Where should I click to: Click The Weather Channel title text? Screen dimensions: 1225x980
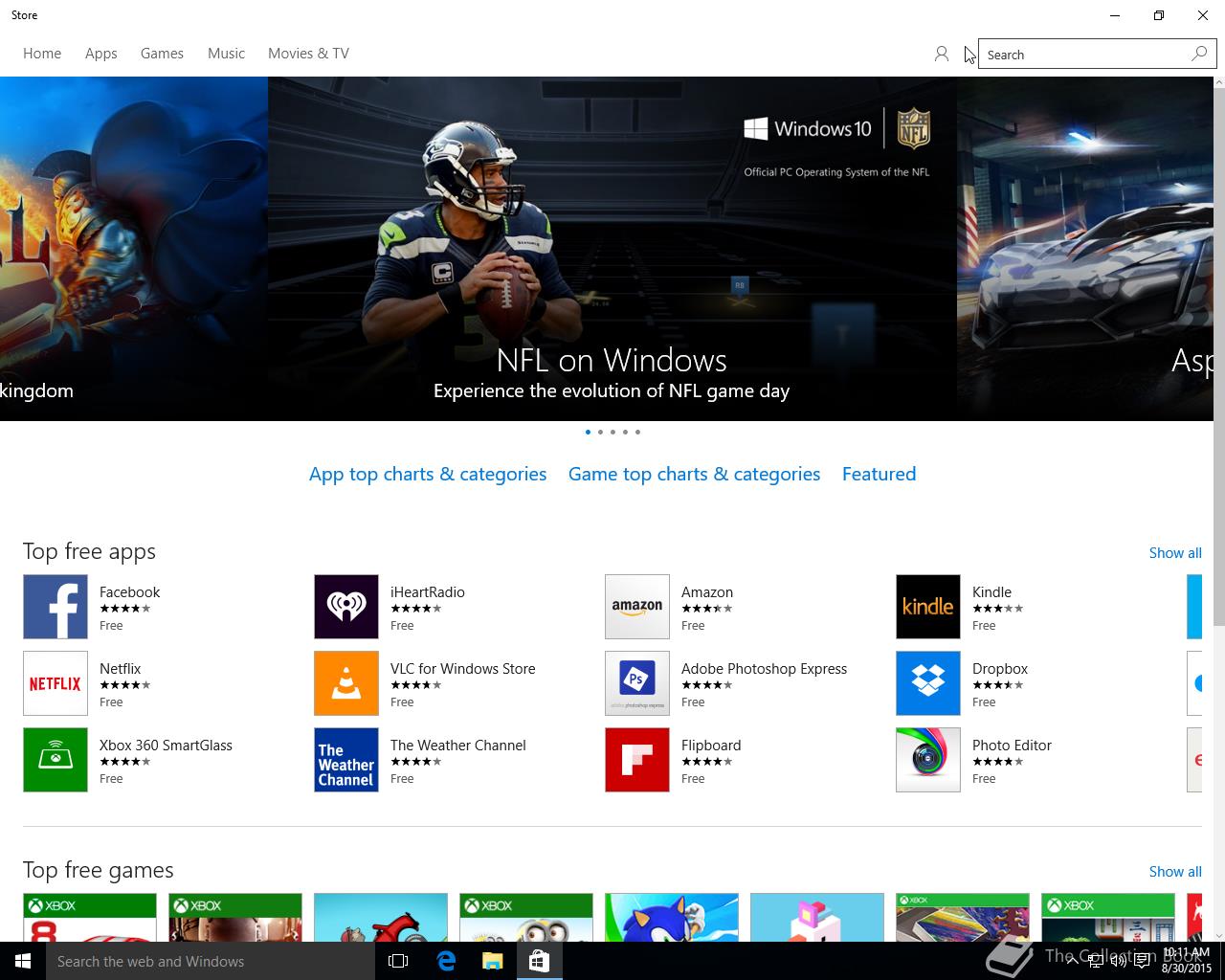pos(457,746)
